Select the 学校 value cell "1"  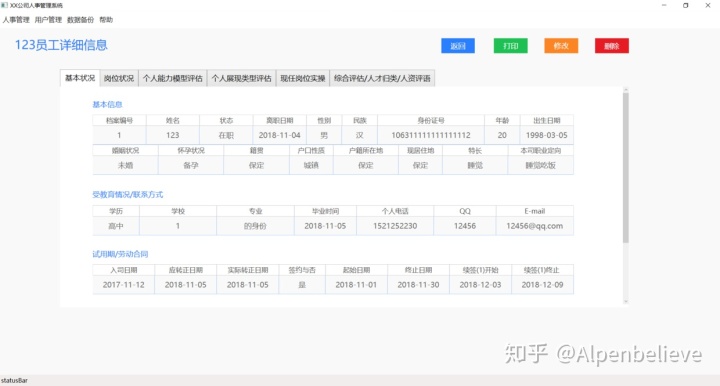(178, 226)
